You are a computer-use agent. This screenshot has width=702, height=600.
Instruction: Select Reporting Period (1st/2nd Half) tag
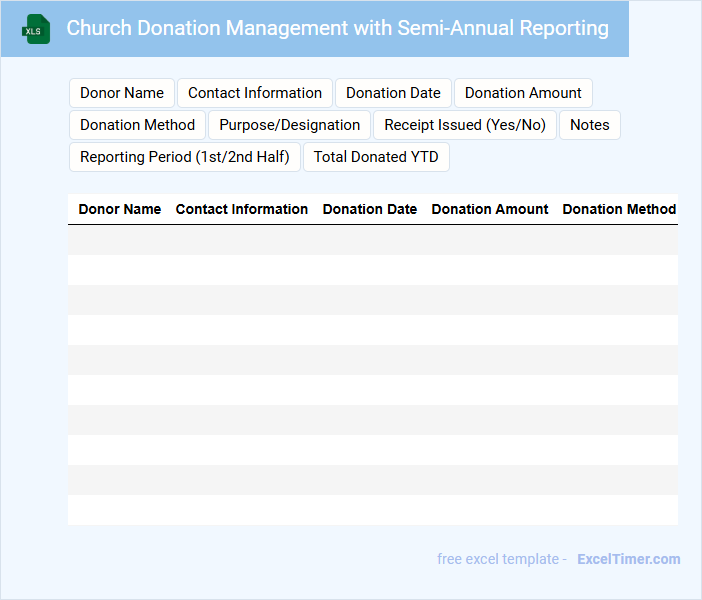pos(185,157)
